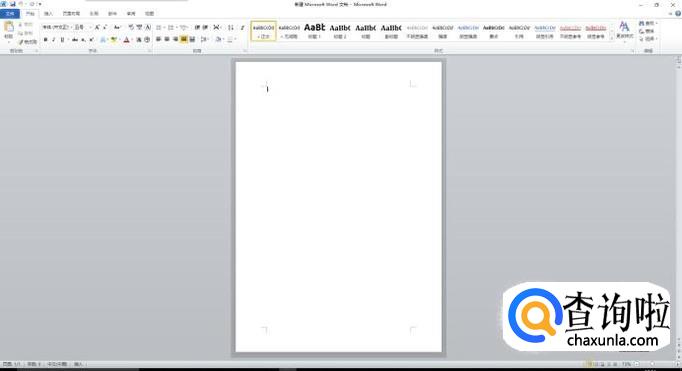
Task: Click the text highlight color icon
Action: pos(114,40)
